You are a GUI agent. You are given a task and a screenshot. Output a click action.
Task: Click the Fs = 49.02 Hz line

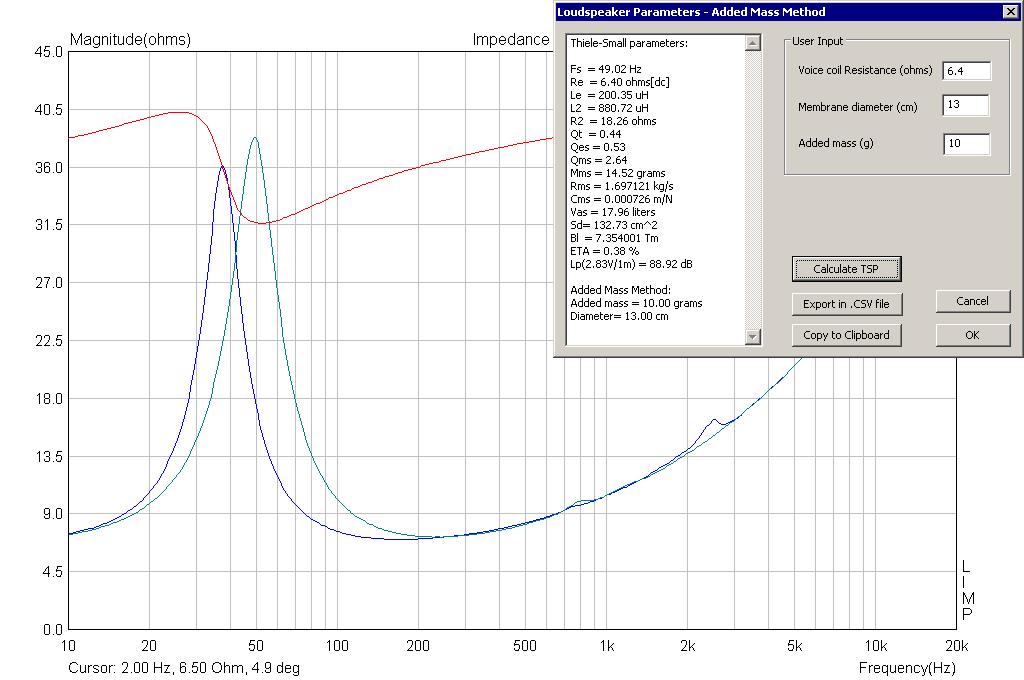(605, 69)
